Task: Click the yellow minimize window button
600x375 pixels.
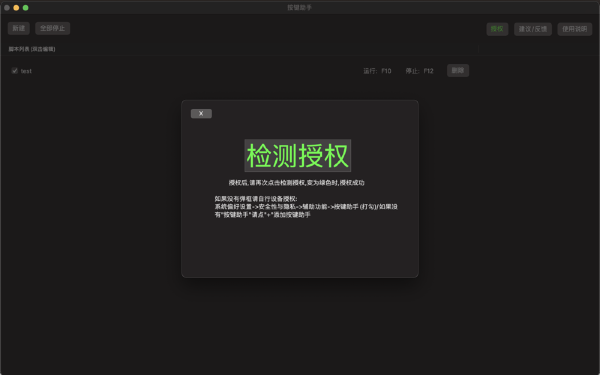Action: [x=16, y=8]
